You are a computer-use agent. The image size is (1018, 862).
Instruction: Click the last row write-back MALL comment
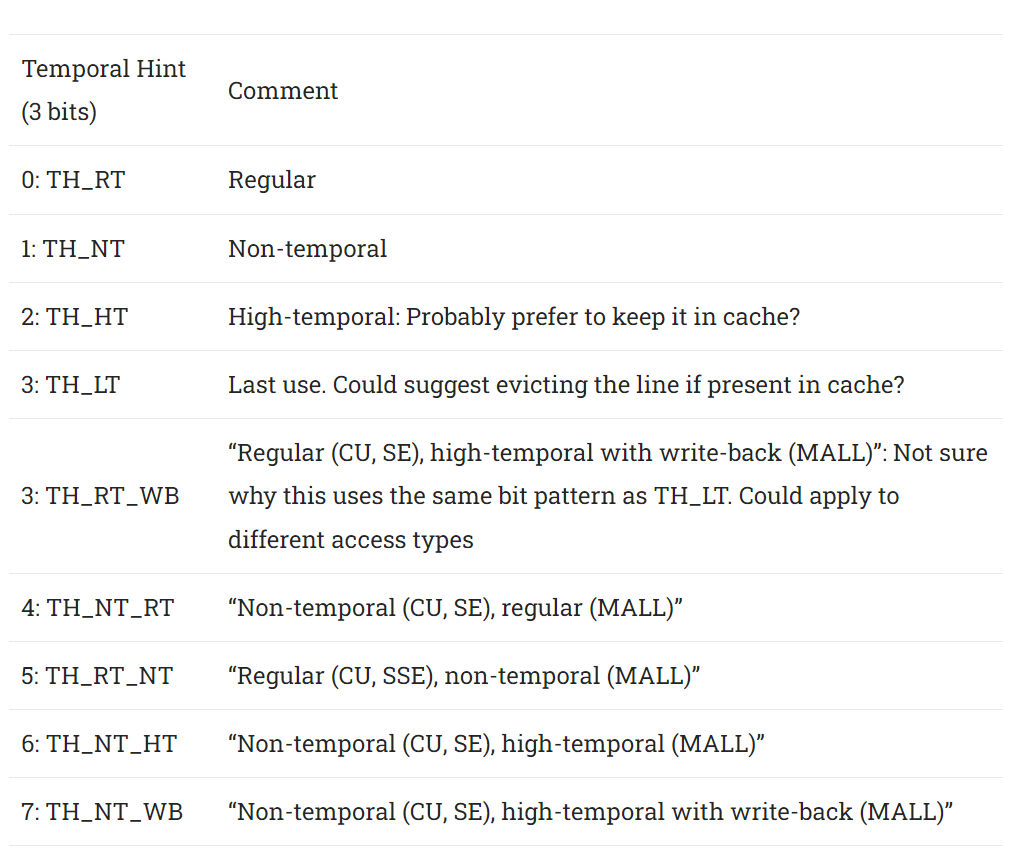coord(590,812)
